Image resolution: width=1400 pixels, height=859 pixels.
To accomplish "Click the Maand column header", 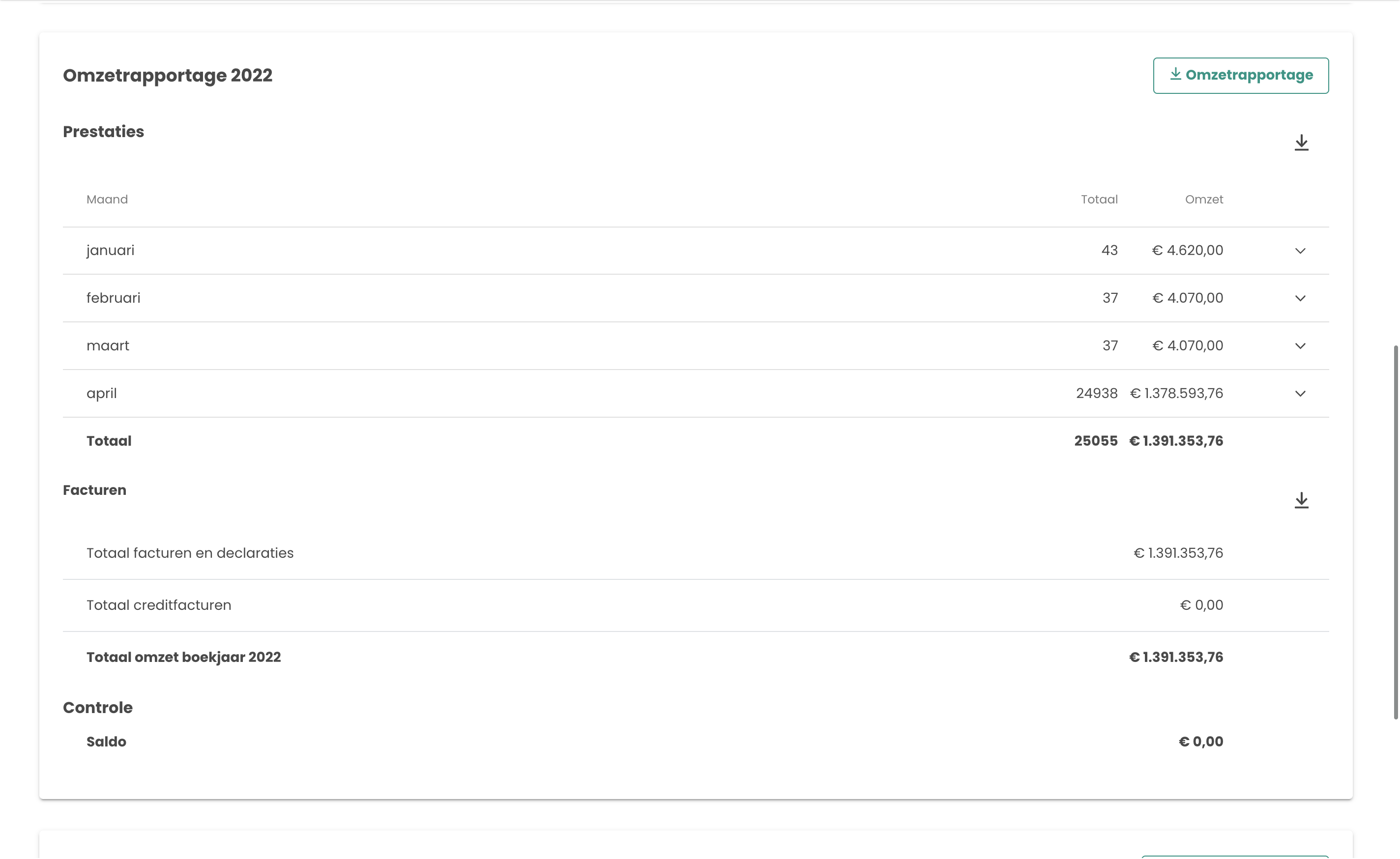I will coord(107,200).
